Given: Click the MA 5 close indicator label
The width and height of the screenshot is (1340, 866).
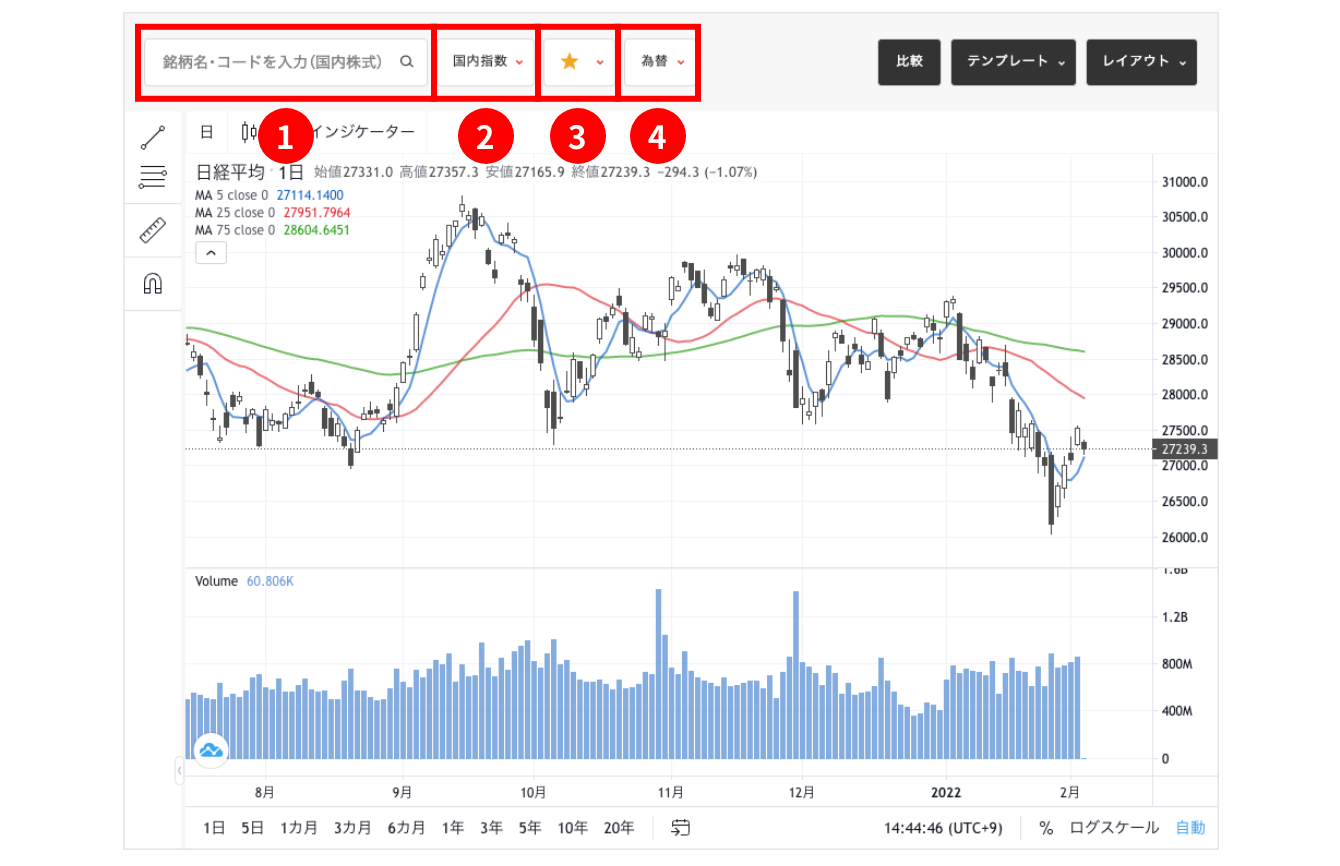Looking at the screenshot, I should [x=232, y=195].
